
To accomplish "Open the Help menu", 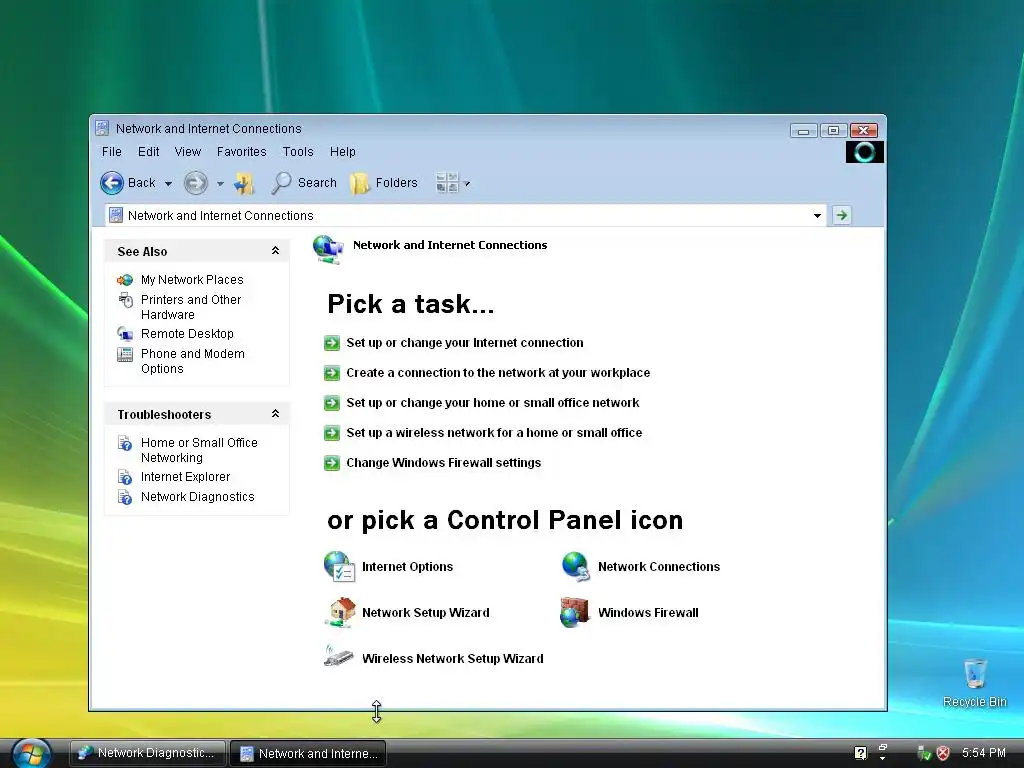I will 342,152.
